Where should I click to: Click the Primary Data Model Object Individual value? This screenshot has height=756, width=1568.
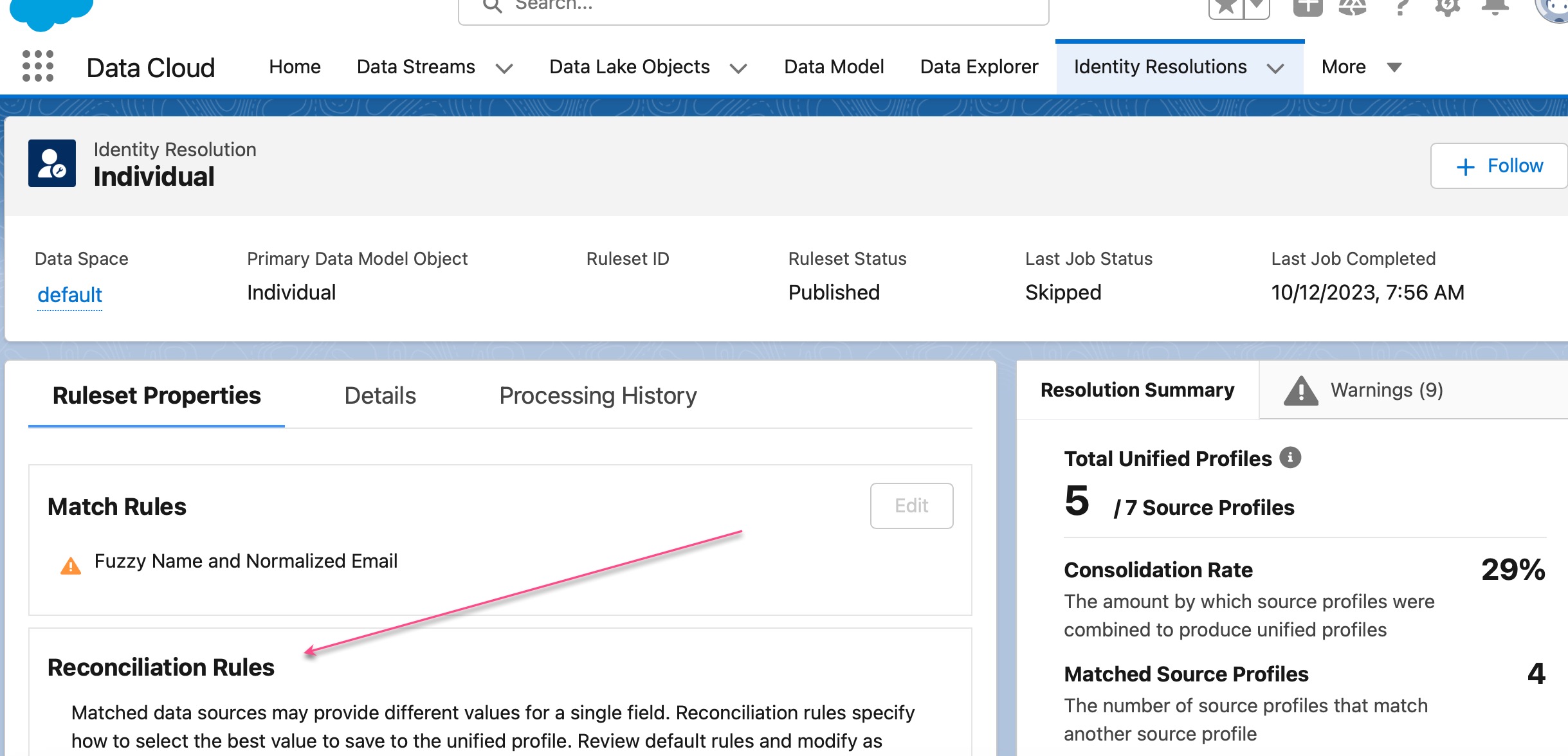[x=291, y=292]
